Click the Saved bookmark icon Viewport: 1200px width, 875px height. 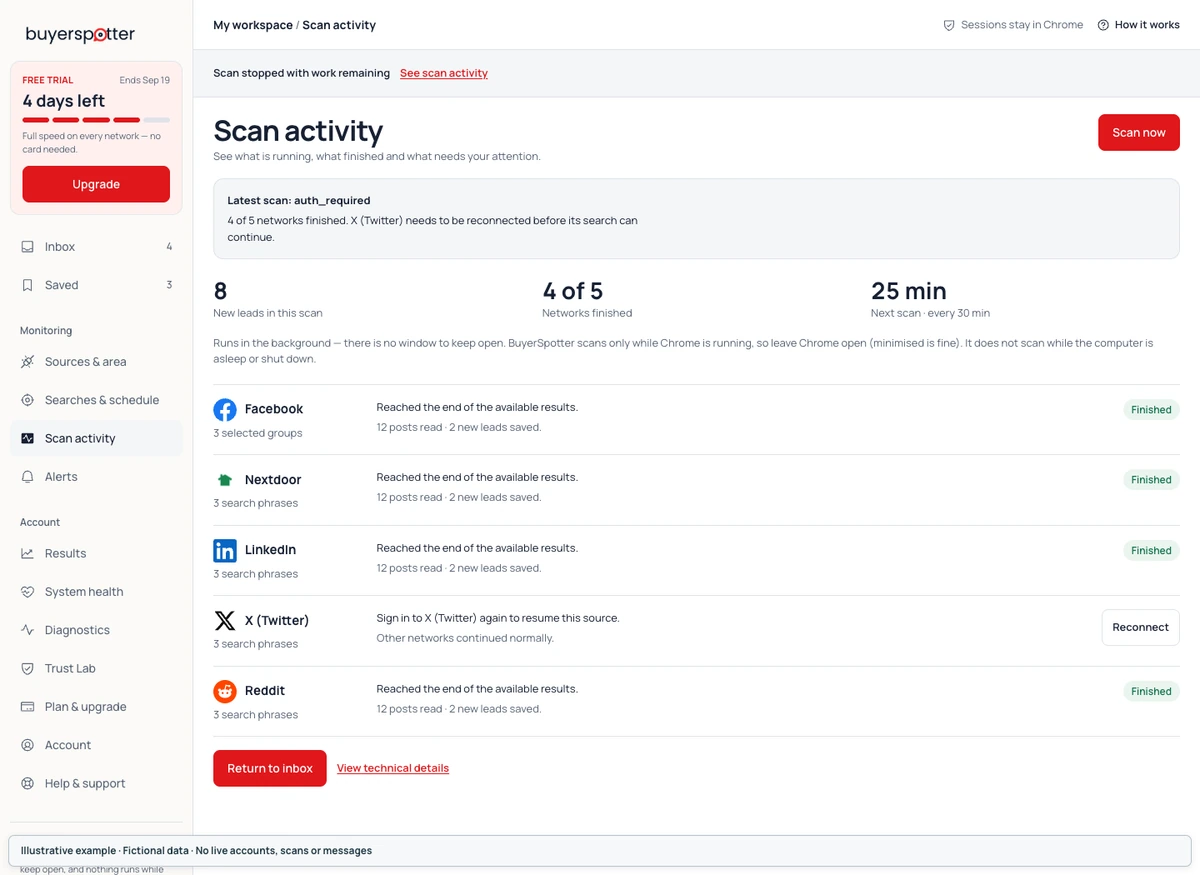(x=28, y=285)
